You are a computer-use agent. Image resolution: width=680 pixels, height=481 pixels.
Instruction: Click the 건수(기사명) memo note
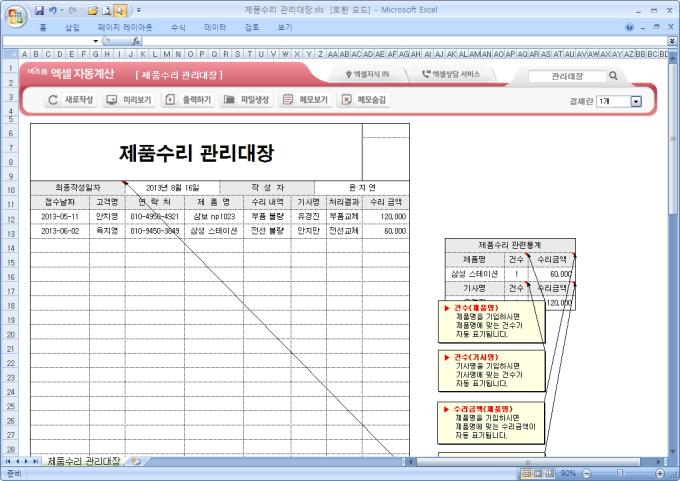tap(492, 371)
